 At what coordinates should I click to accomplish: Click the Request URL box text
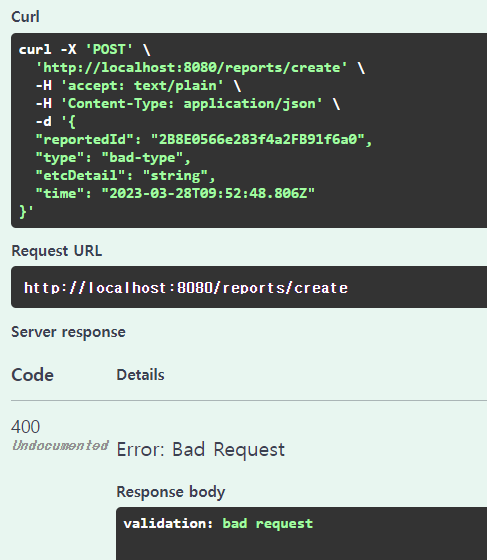tap(186, 288)
